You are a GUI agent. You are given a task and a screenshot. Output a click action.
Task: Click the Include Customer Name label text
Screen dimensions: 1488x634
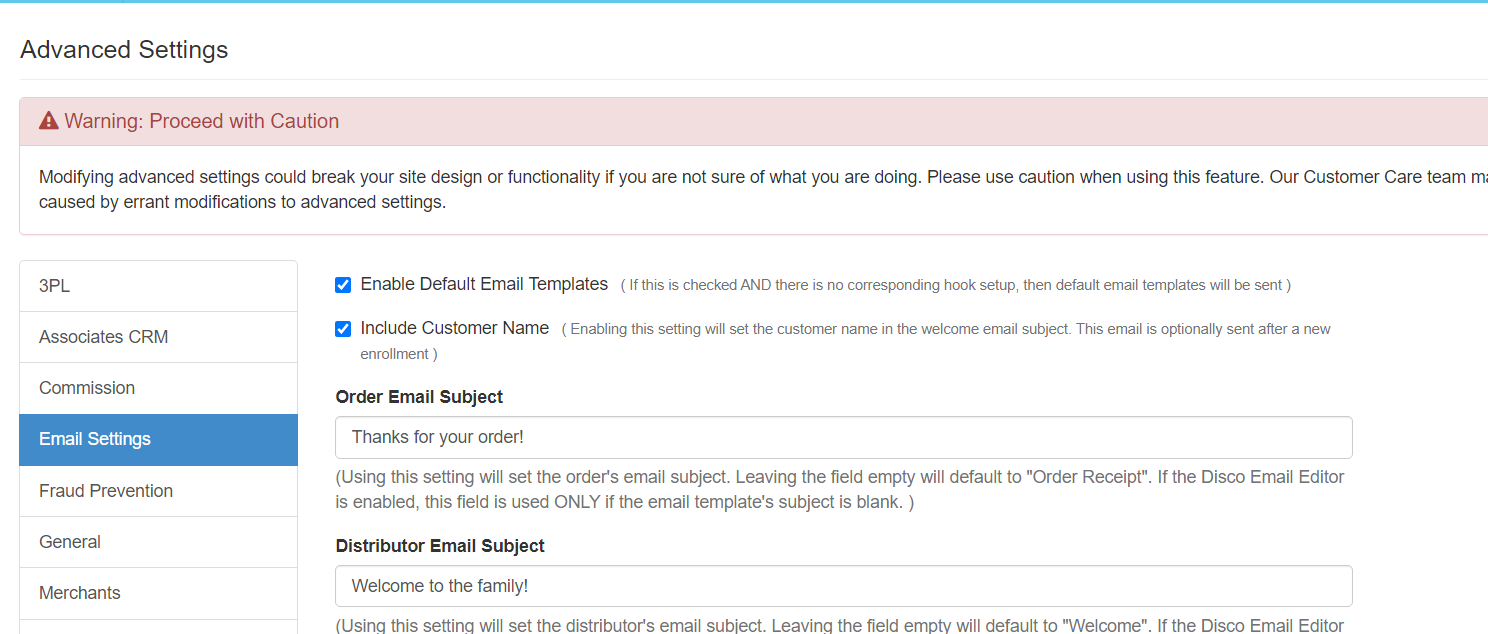(454, 328)
